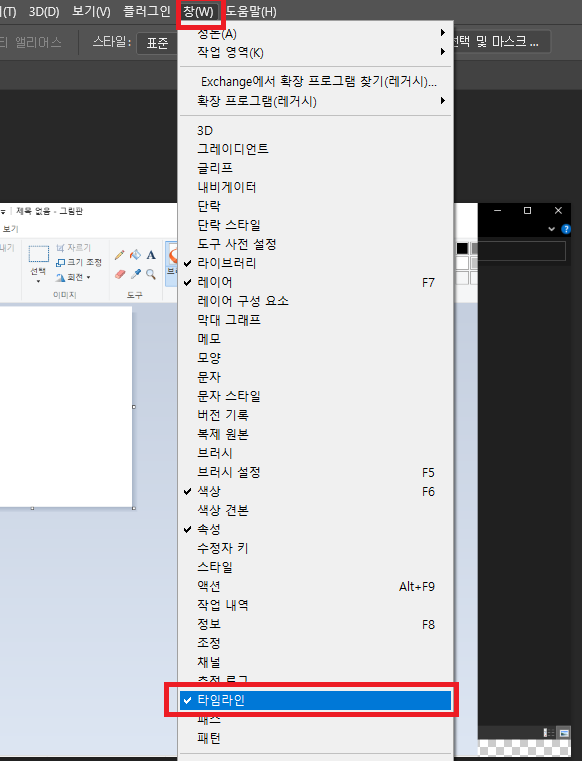Image resolution: width=582 pixels, height=761 pixels.
Task: Select 도구 사전 설정 menu item
Action: (316, 244)
